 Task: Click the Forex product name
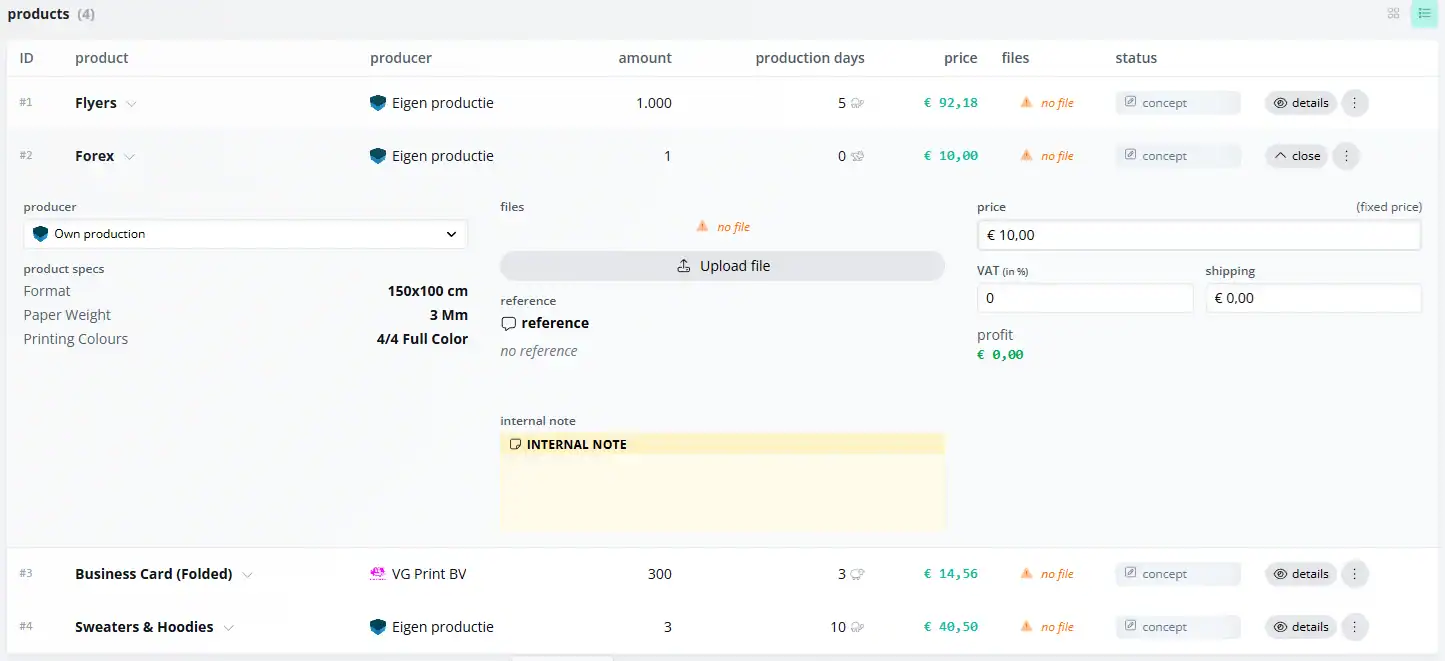tap(95, 156)
